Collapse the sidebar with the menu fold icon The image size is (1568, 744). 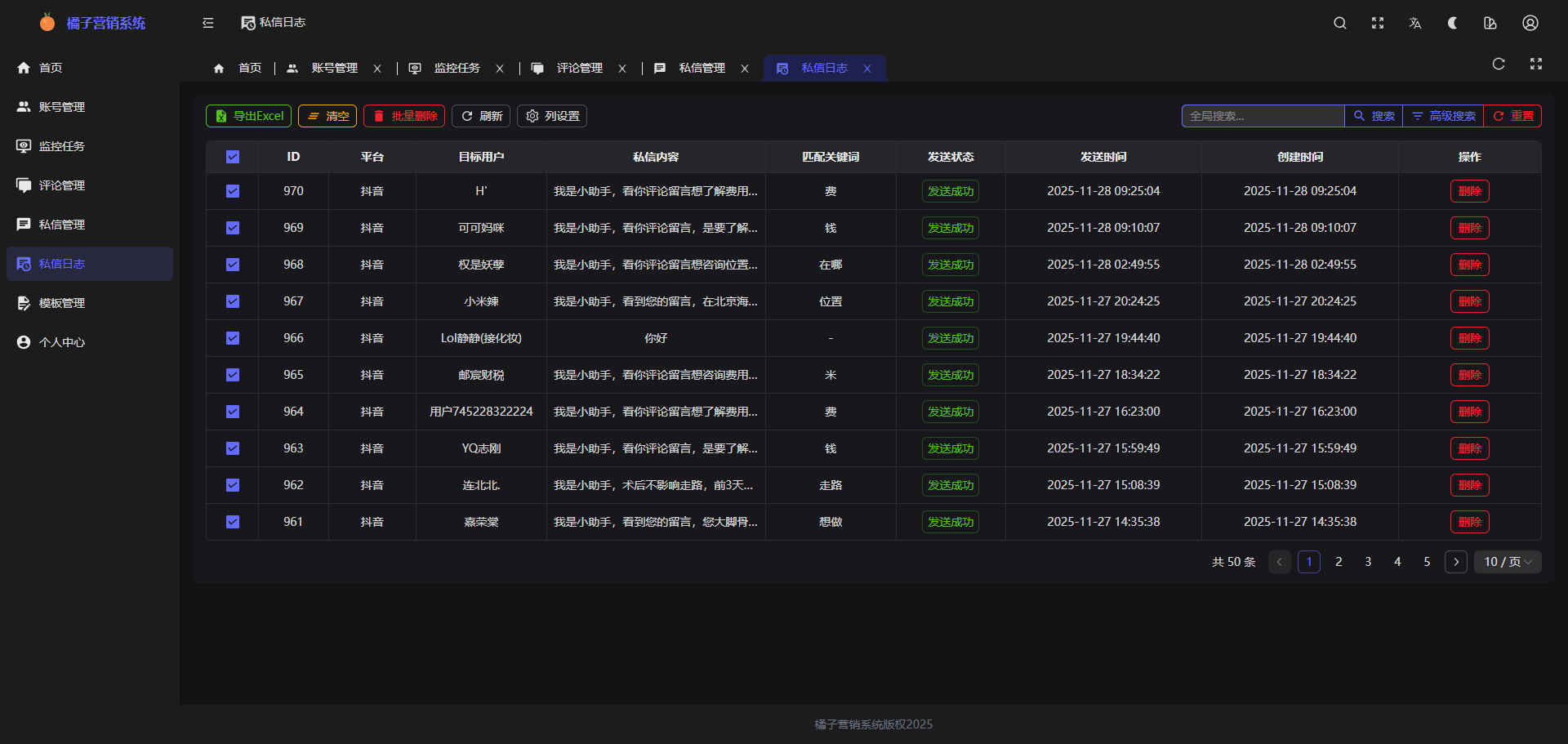pos(208,23)
